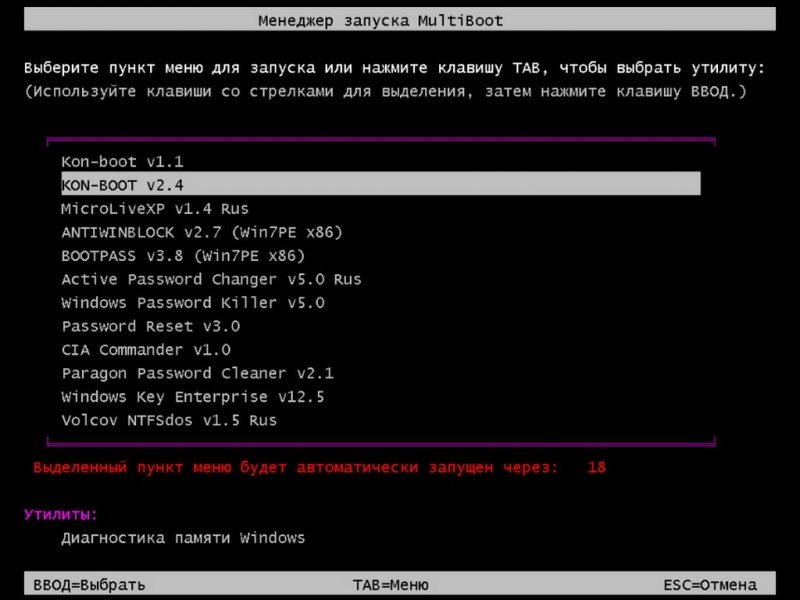Click the ВВОД=Выбрать footer hint
This screenshot has width=800, height=600.
click(89, 585)
